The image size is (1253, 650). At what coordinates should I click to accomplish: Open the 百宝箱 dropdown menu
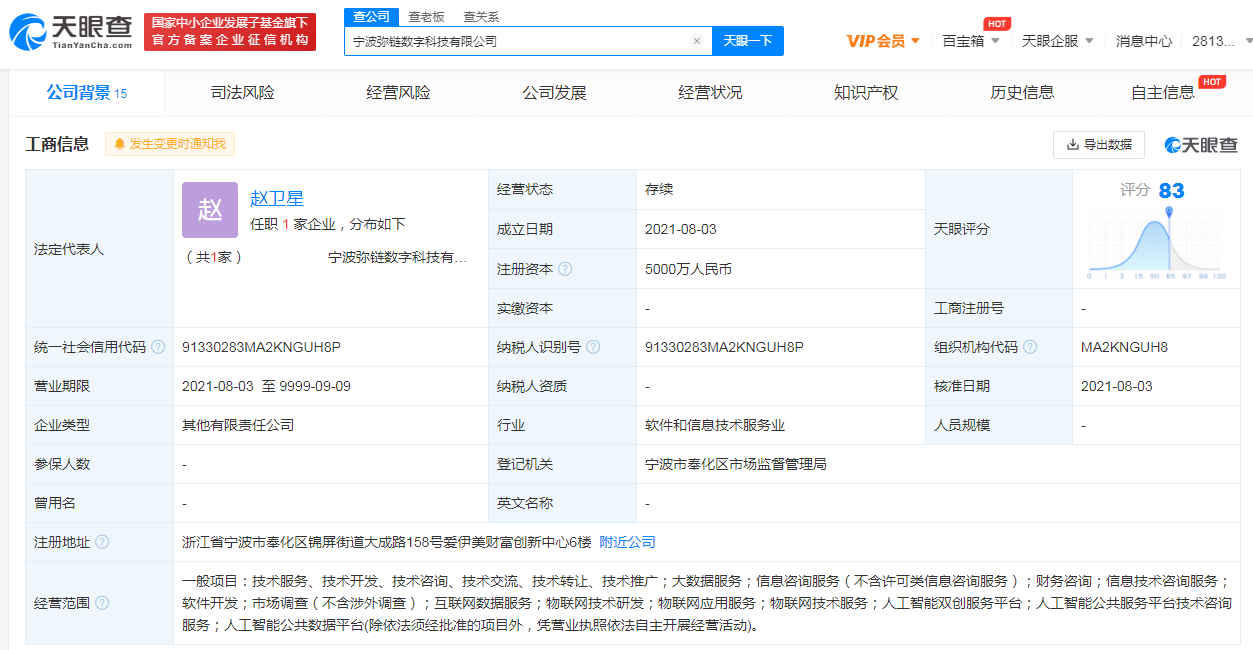point(970,41)
